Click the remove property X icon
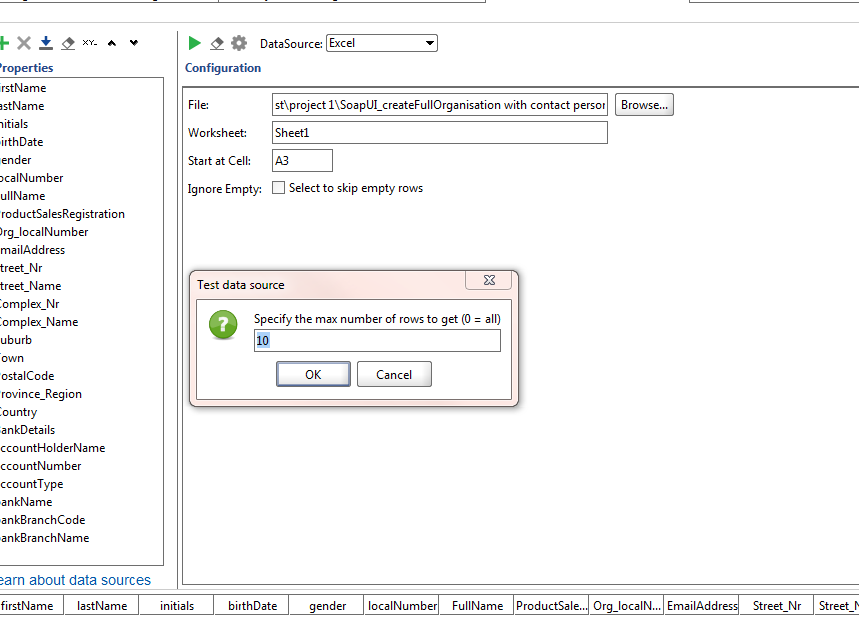The image size is (859, 638). 24,43
